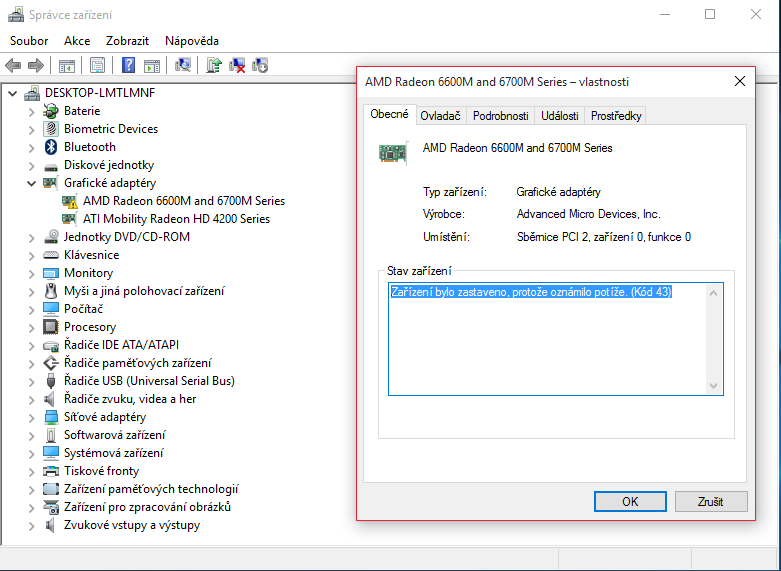Open the Zobrazit menu
781x571 pixels.
[127, 41]
